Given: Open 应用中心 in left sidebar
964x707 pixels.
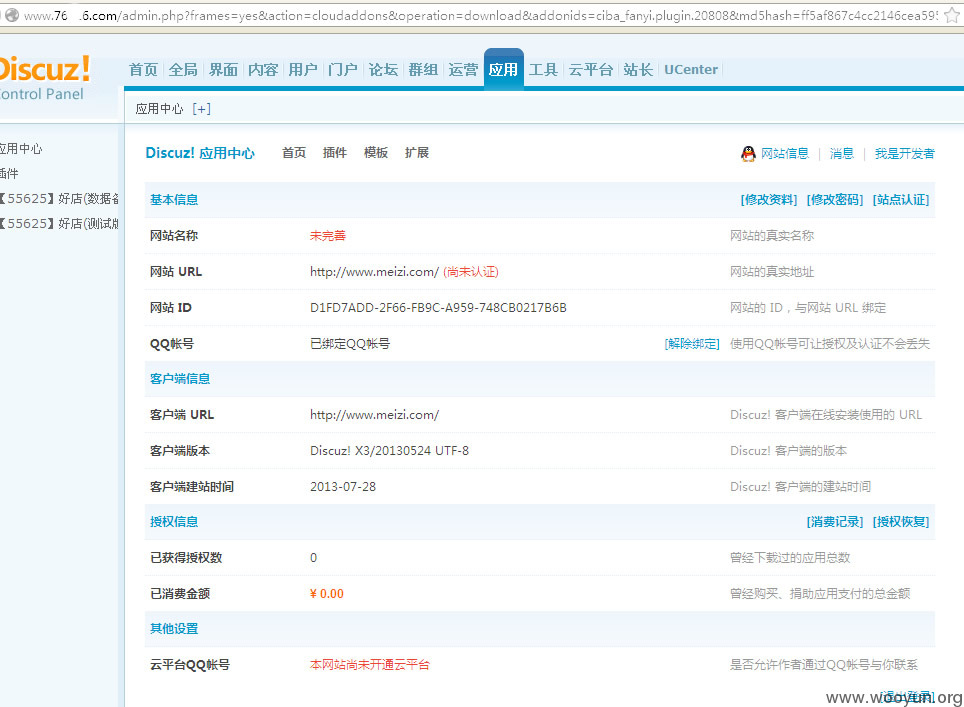Looking at the screenshot, I should [x=21, y=149].
